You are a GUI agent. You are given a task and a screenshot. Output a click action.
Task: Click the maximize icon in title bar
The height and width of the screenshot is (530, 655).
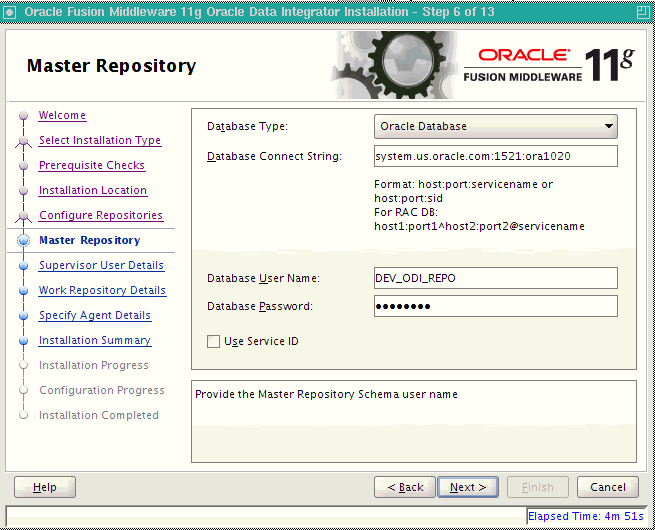(x=643, y=12)
